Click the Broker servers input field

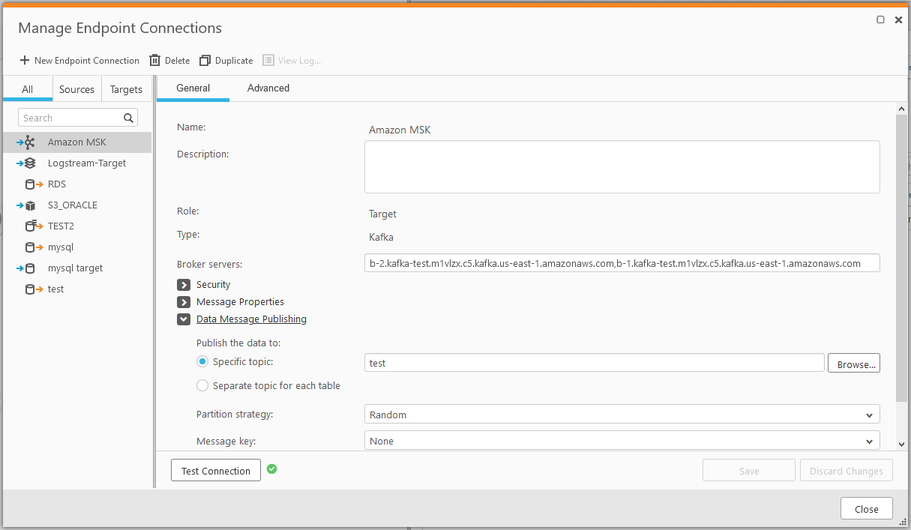(622, 263)
